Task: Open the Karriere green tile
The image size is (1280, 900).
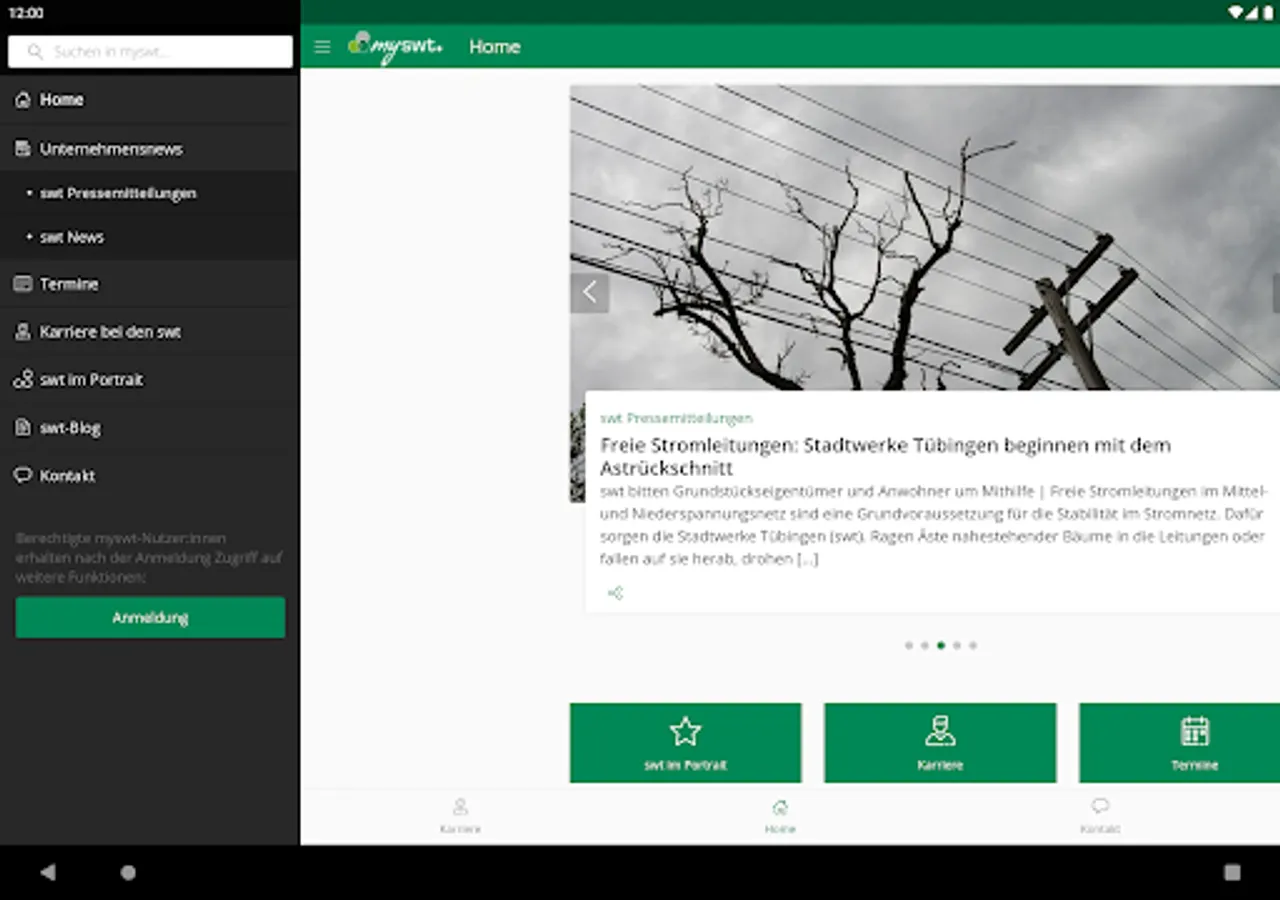Action: pyautogui.click(x=940, y=743)
